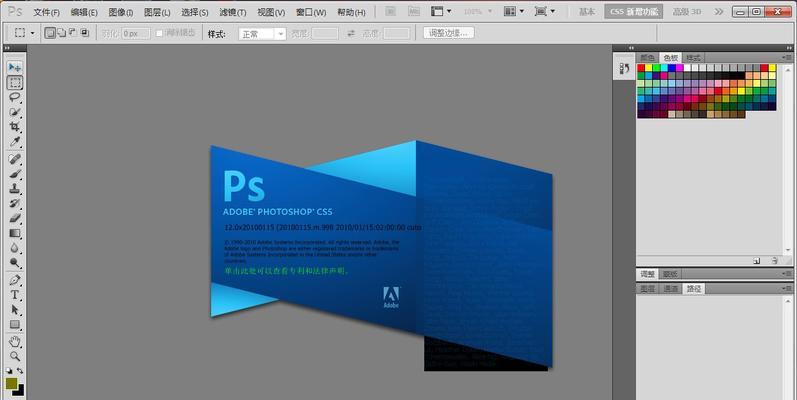
Task: Open the 图像(I) menu
Action: tap(120, 12)
